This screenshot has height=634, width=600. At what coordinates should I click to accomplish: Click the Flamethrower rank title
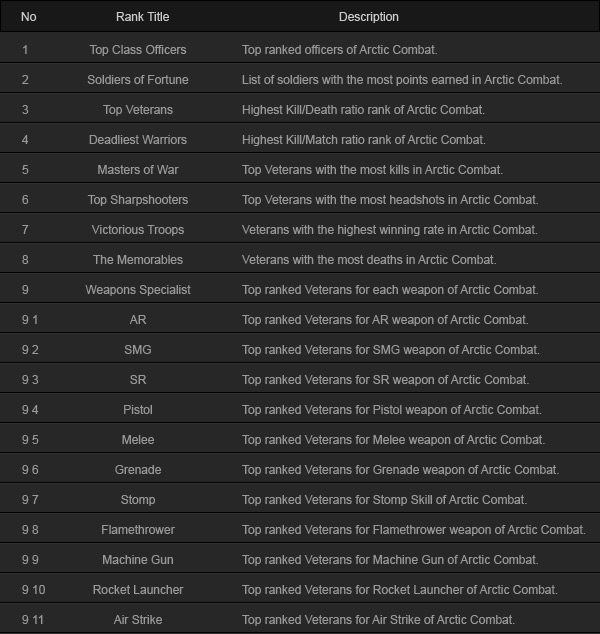tap(138, 529)
